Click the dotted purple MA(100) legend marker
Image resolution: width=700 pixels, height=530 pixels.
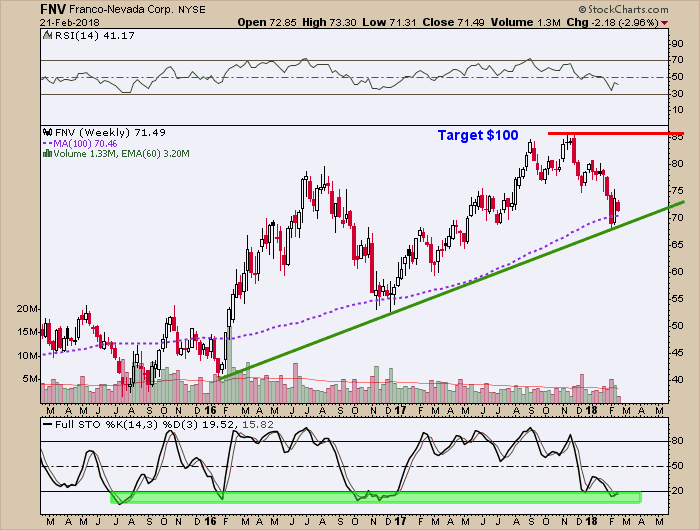click(47, 144)
